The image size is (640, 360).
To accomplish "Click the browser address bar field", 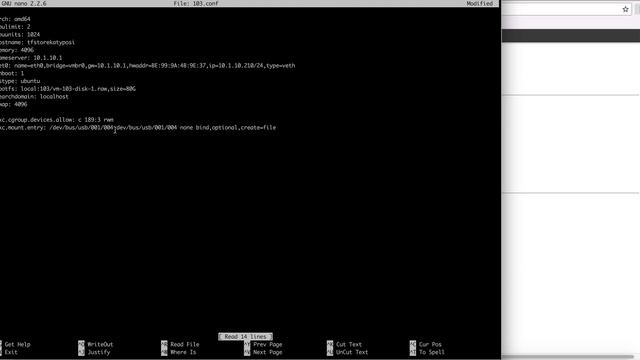I will click(566, 9).
